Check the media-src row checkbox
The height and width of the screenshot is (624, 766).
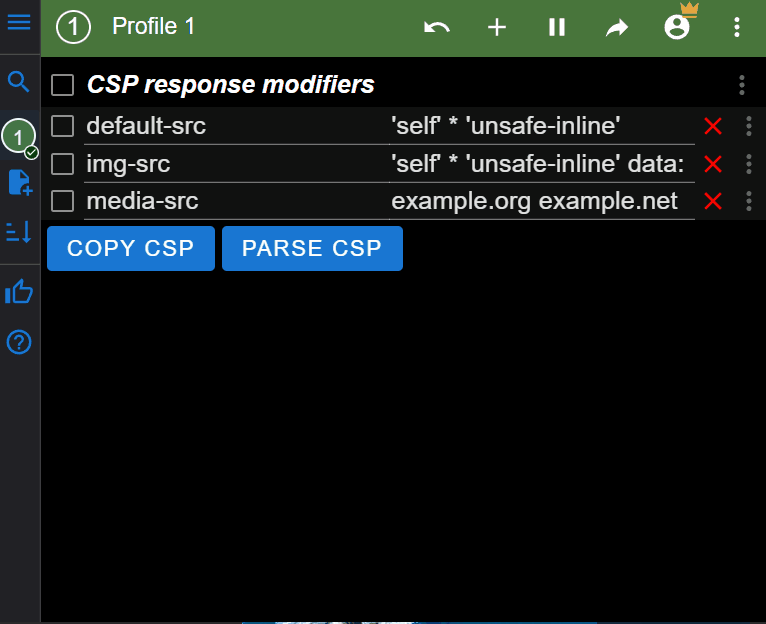[63, 201]
